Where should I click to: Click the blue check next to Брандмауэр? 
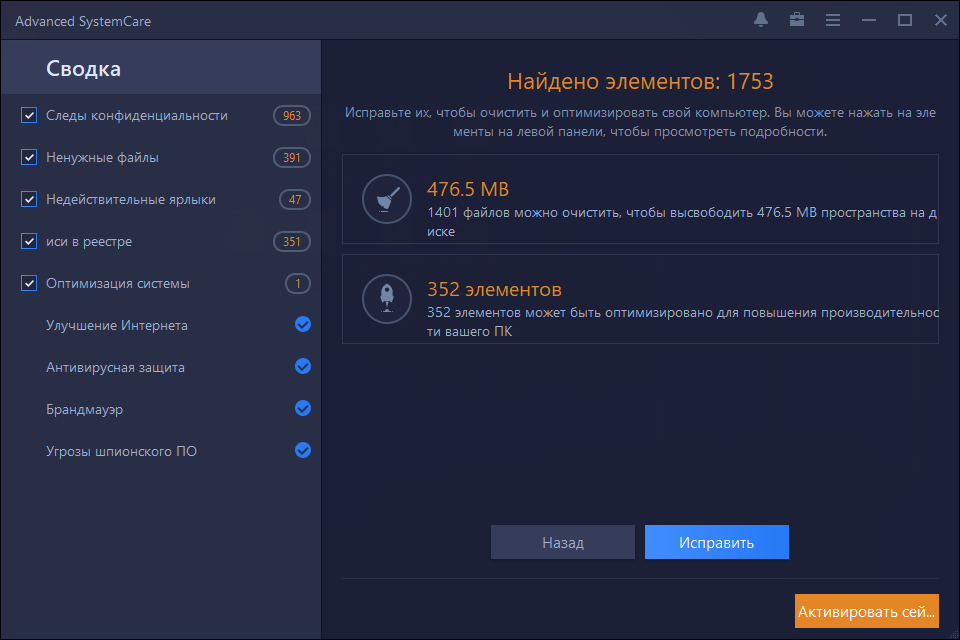[302, 408]
